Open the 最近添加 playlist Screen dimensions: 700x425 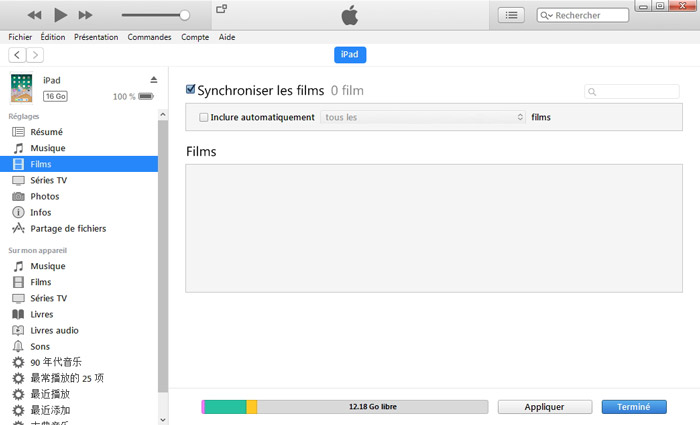click(x=79, y=410)
